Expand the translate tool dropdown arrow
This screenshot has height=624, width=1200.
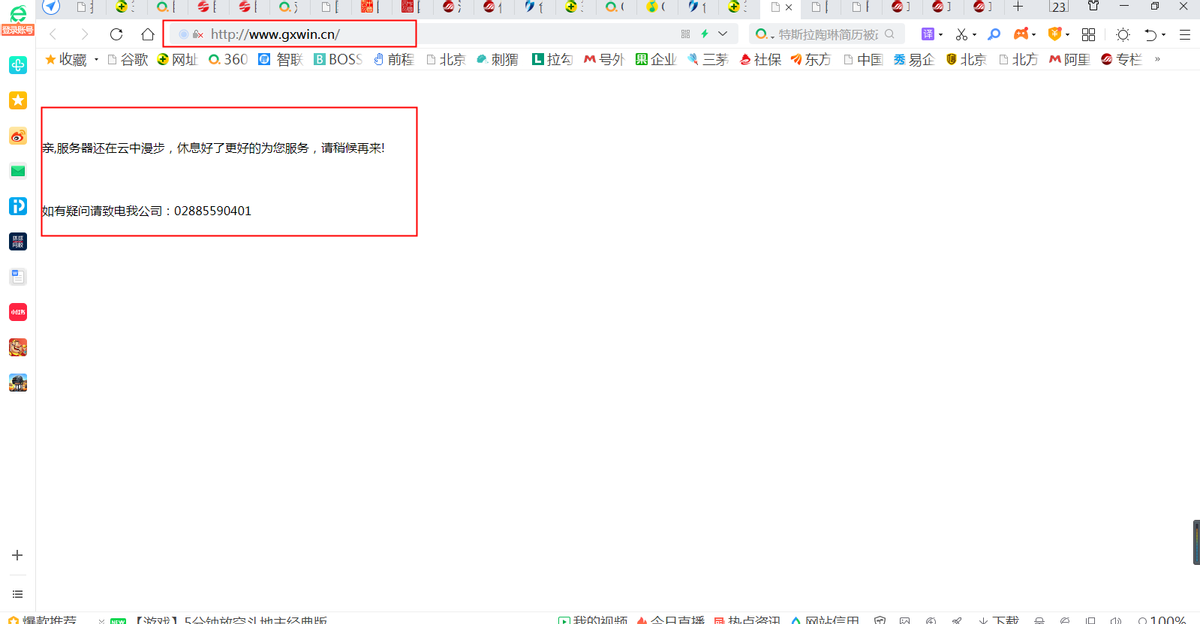point(940,33)
